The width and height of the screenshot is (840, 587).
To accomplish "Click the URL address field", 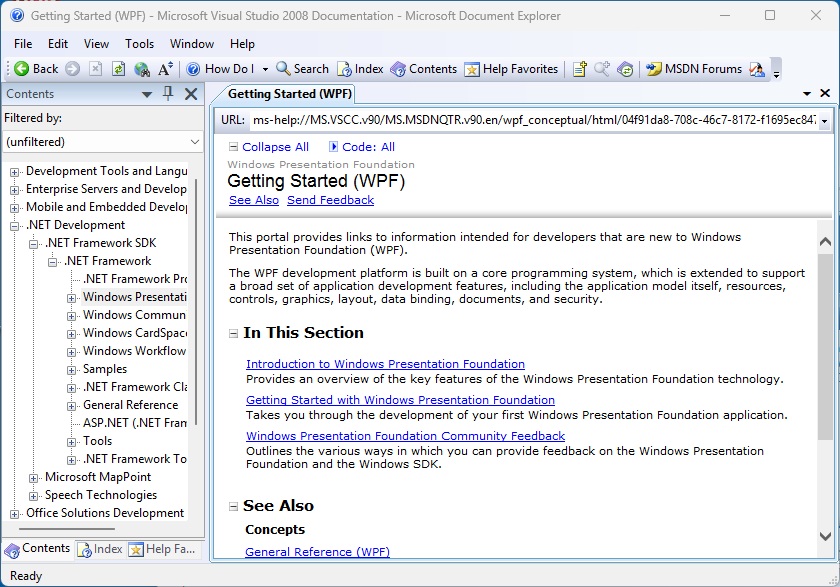I will 534,120.
